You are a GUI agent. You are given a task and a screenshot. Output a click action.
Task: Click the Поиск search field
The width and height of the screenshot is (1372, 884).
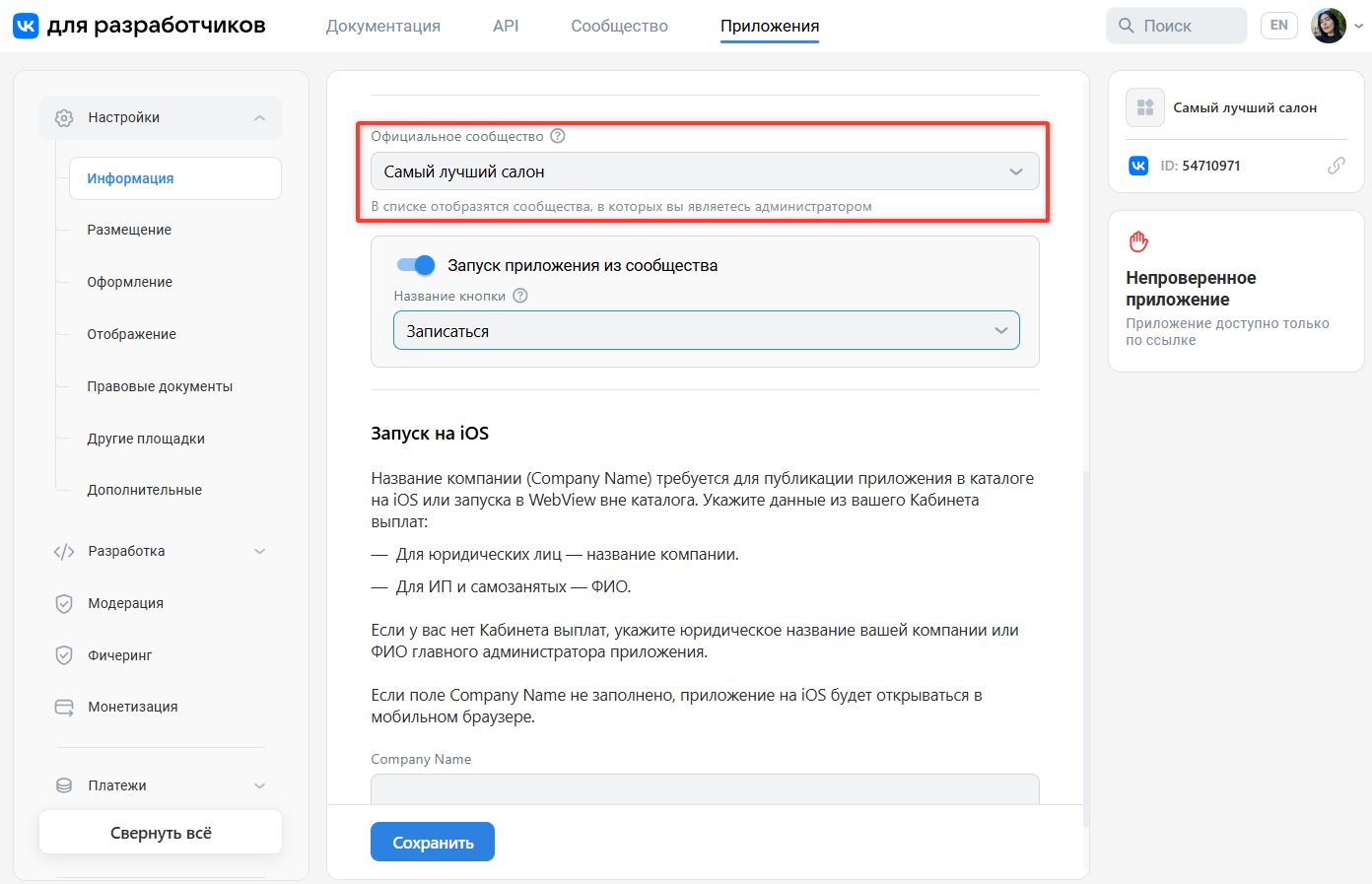coord(1177,26)
